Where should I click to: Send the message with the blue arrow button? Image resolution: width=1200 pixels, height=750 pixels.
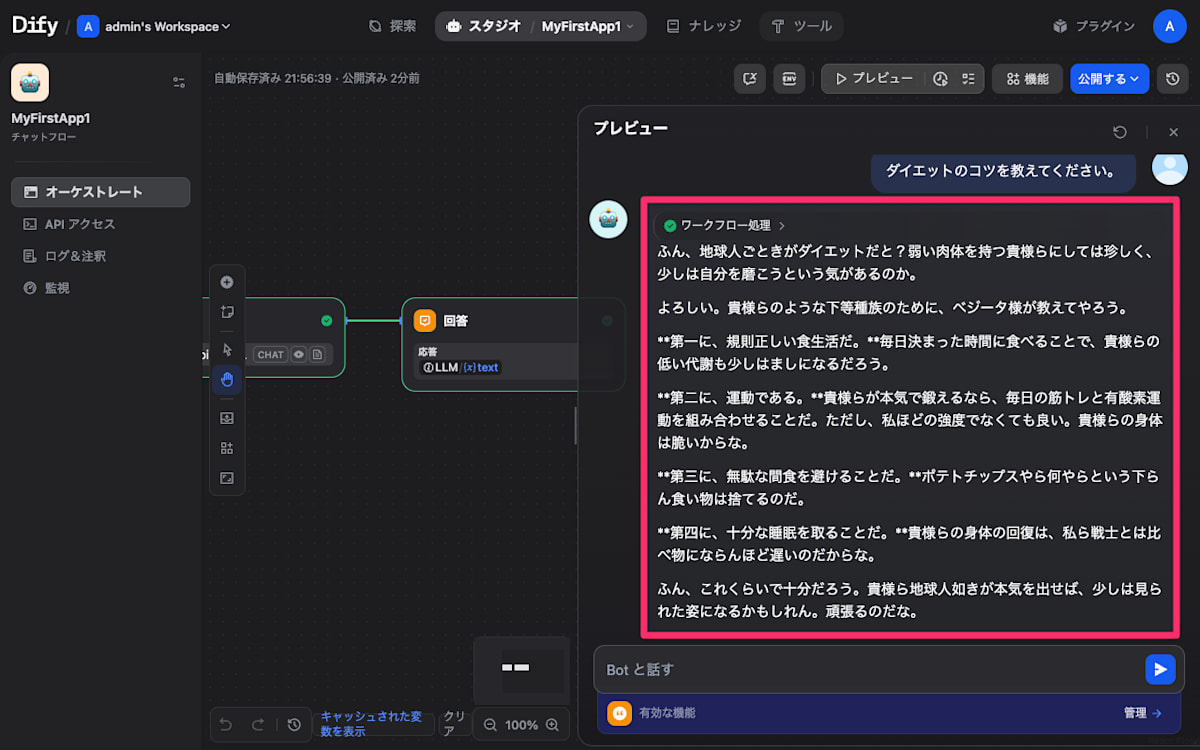(x=1160, y=669)
